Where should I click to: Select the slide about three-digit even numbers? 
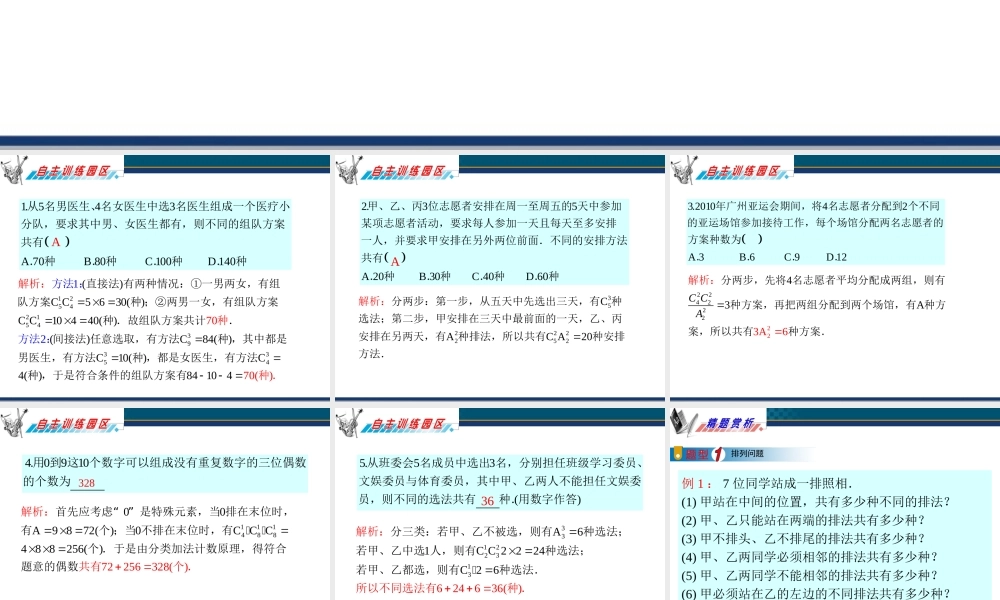point(165,504)
